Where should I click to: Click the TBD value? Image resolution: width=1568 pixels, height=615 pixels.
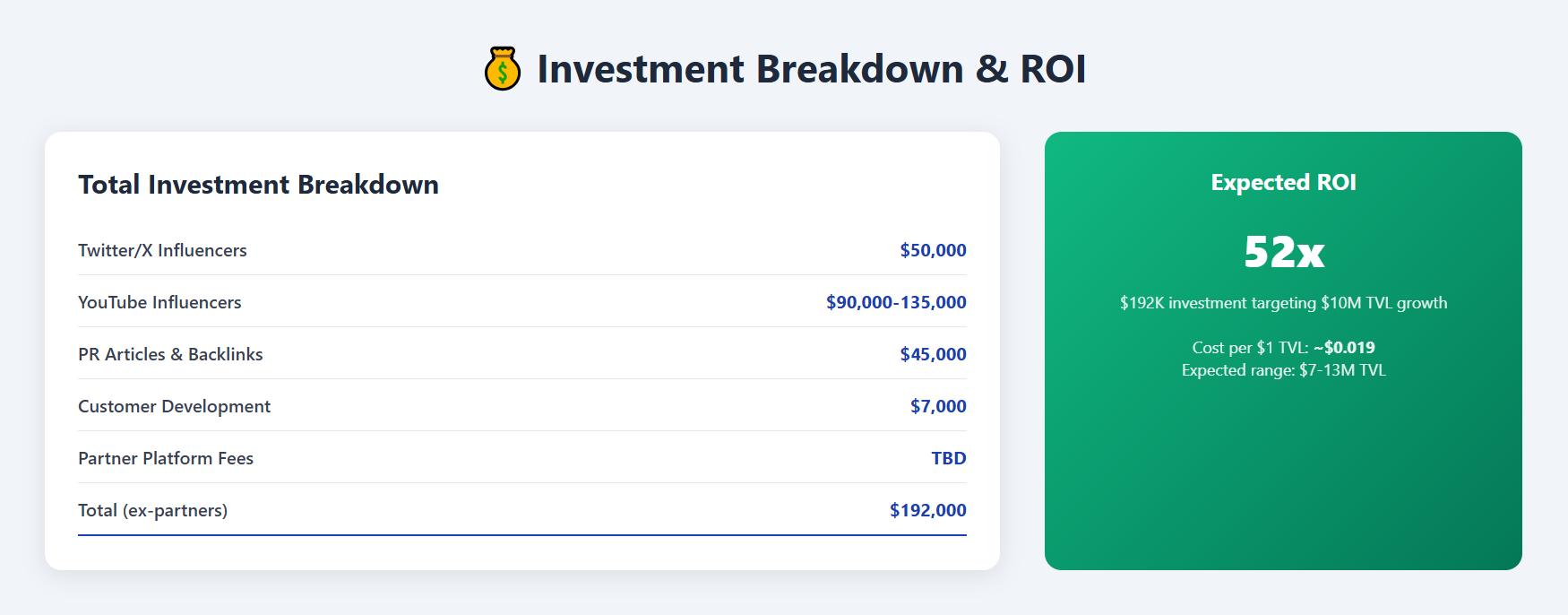948,458
